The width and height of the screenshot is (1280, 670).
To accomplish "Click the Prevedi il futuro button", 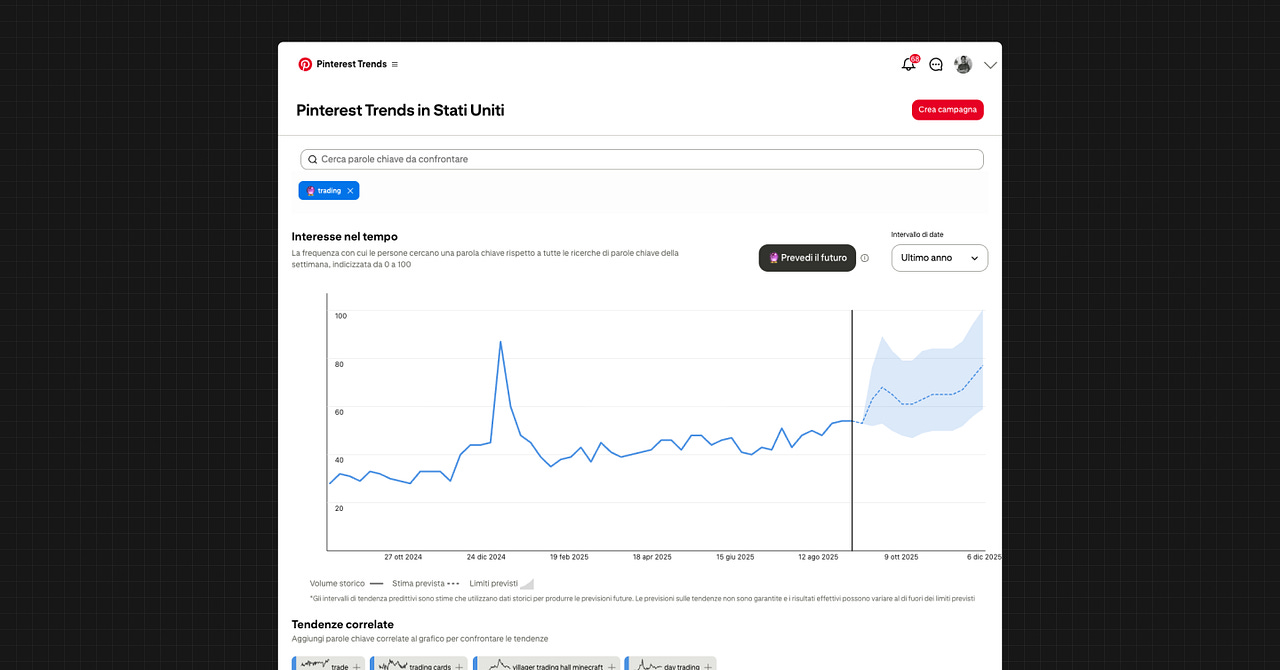I will coord(807,258).
